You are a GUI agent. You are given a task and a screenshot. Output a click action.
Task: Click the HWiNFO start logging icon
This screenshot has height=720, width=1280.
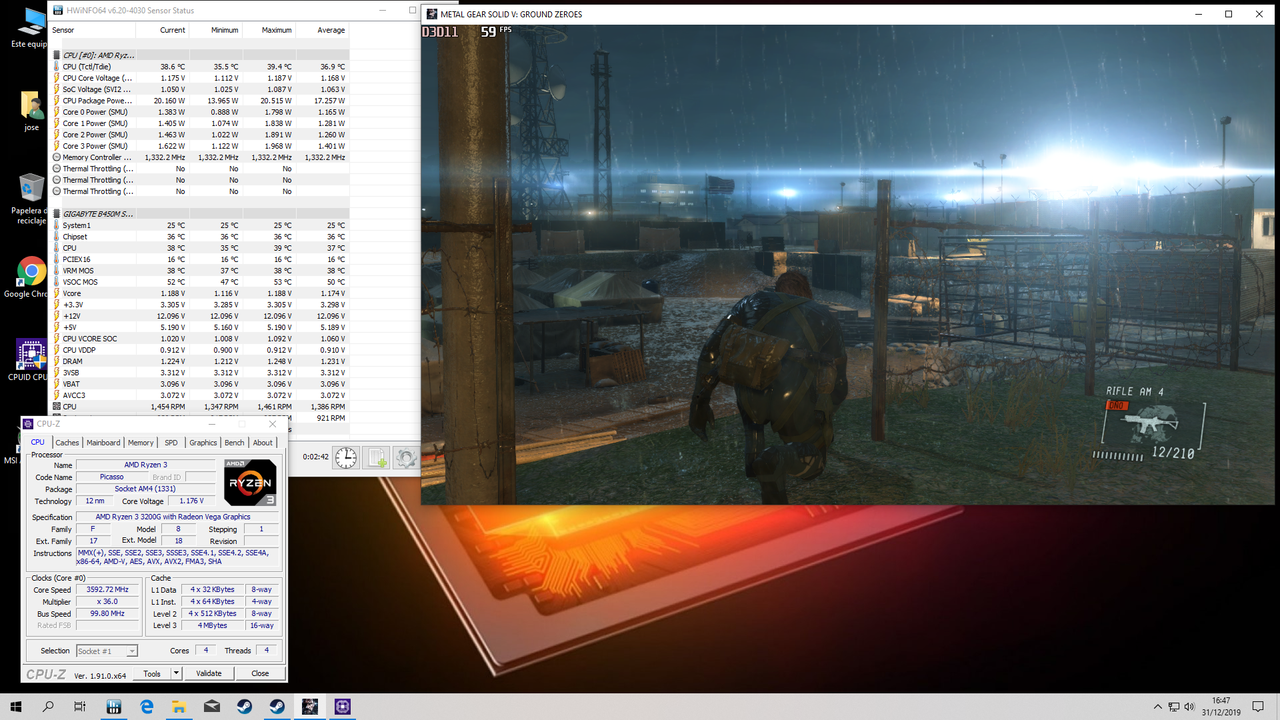[x=376, y=457]
